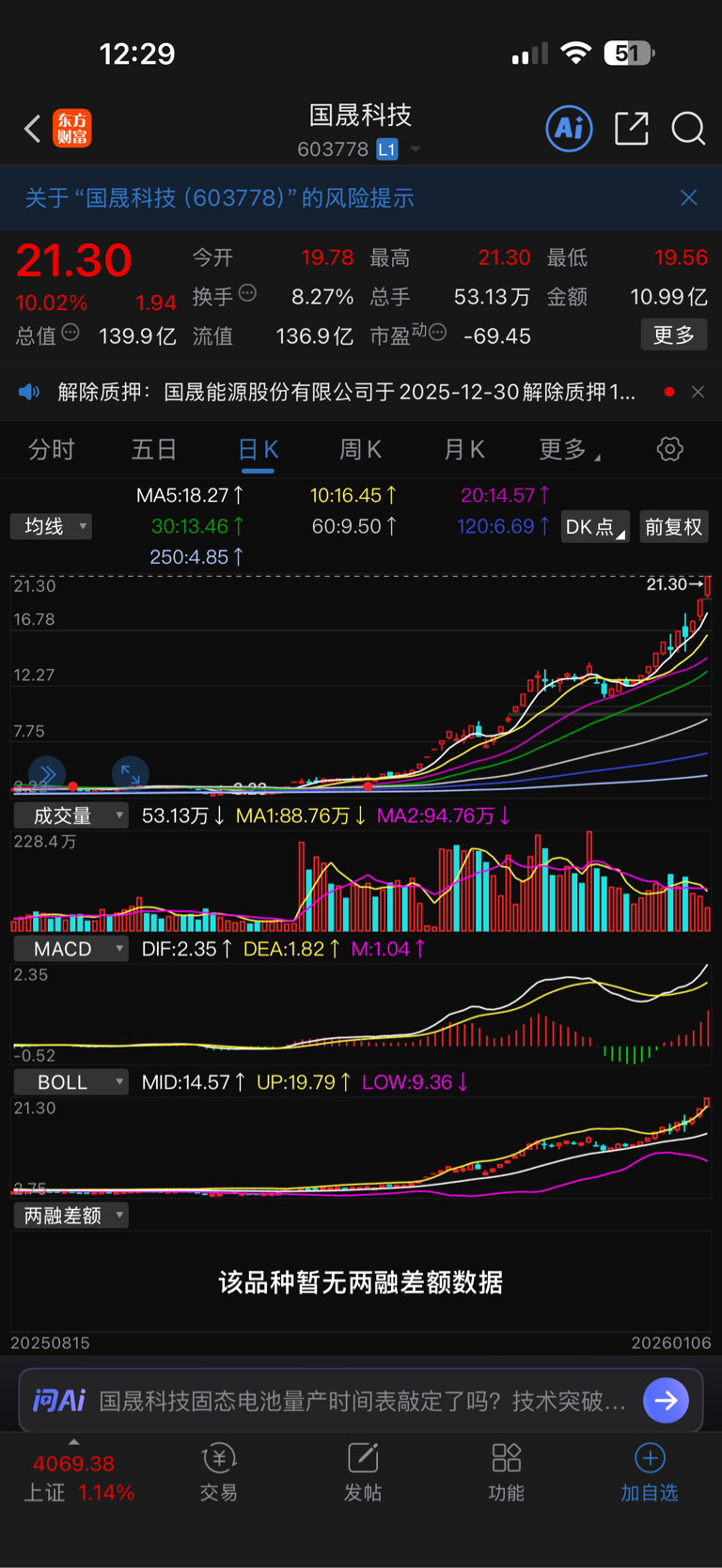Tap the 前复权 adjustment button
The image size is (722, 1568).
pos(674,527)
